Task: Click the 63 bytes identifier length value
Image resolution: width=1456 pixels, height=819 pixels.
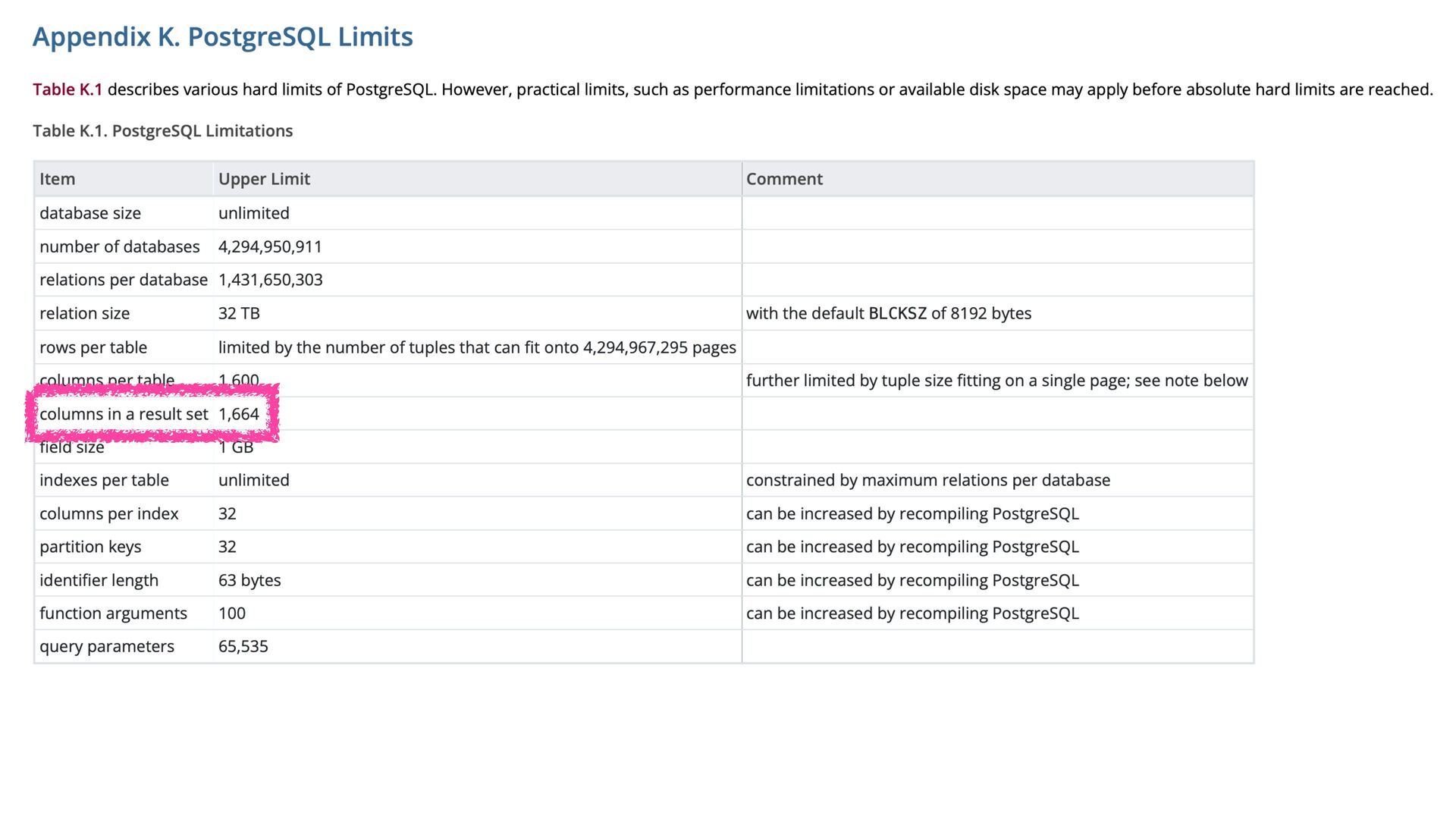Action: pos(249,580)
